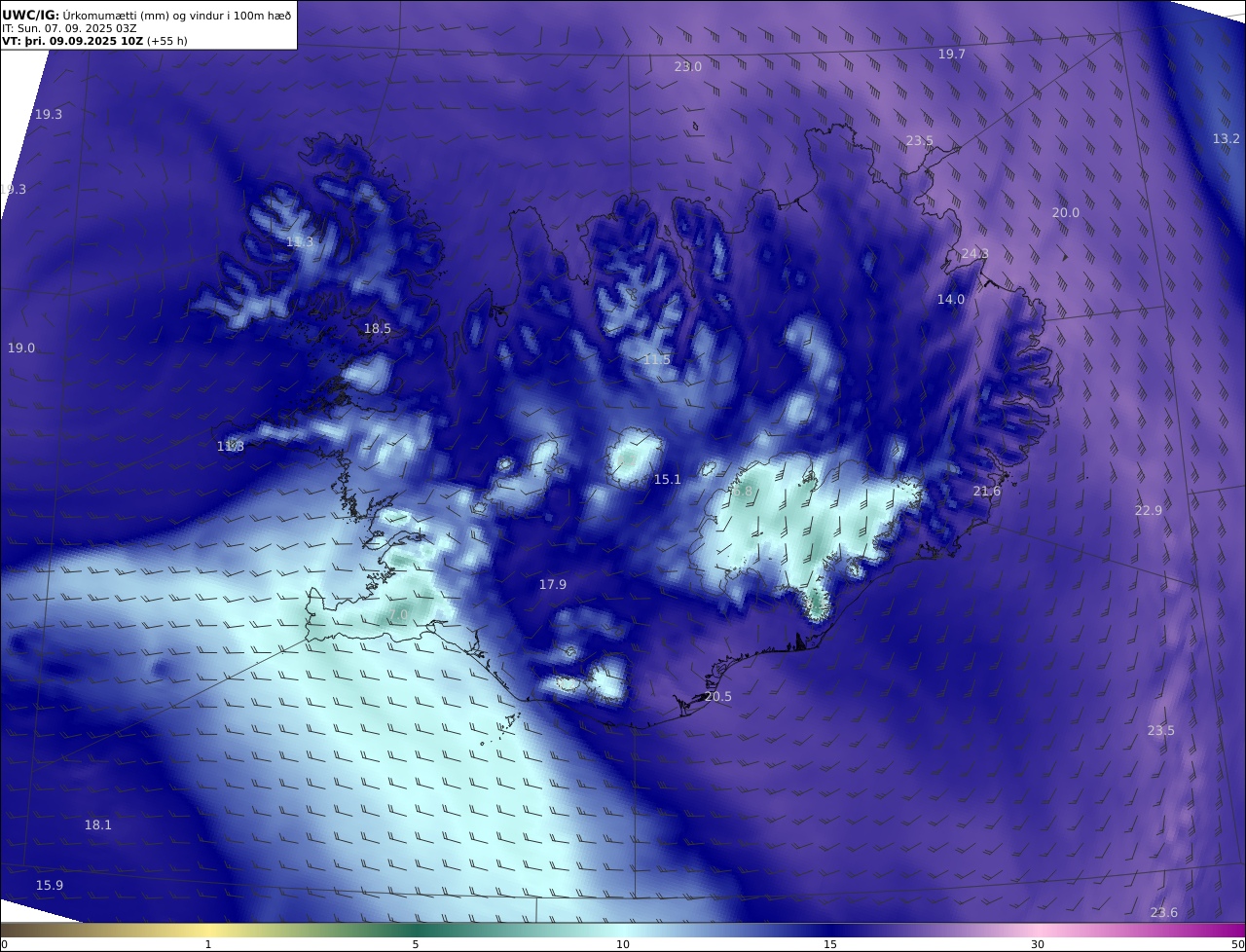Click the colorbar tick label 5
Screen dimensions: 1246x952
416,944
